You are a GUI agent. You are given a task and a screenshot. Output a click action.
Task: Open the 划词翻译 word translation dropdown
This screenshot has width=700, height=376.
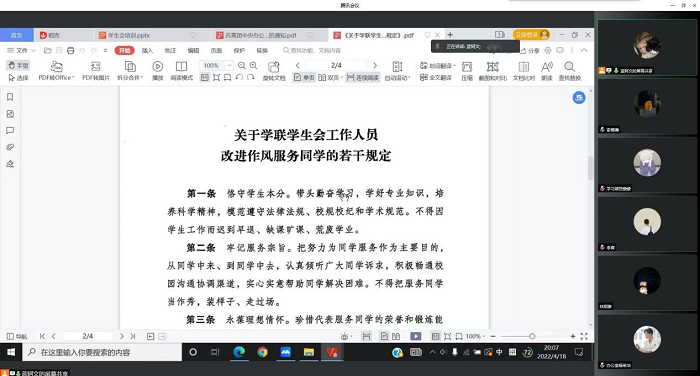[438, 66]
